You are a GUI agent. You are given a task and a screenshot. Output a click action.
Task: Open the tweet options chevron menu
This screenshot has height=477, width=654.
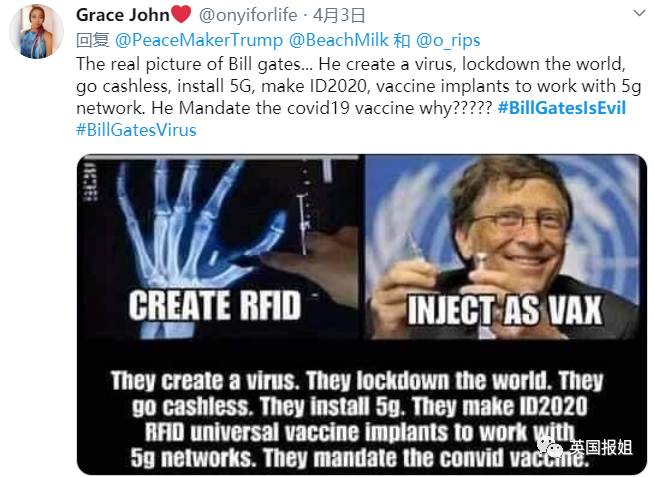coord(639,13)
